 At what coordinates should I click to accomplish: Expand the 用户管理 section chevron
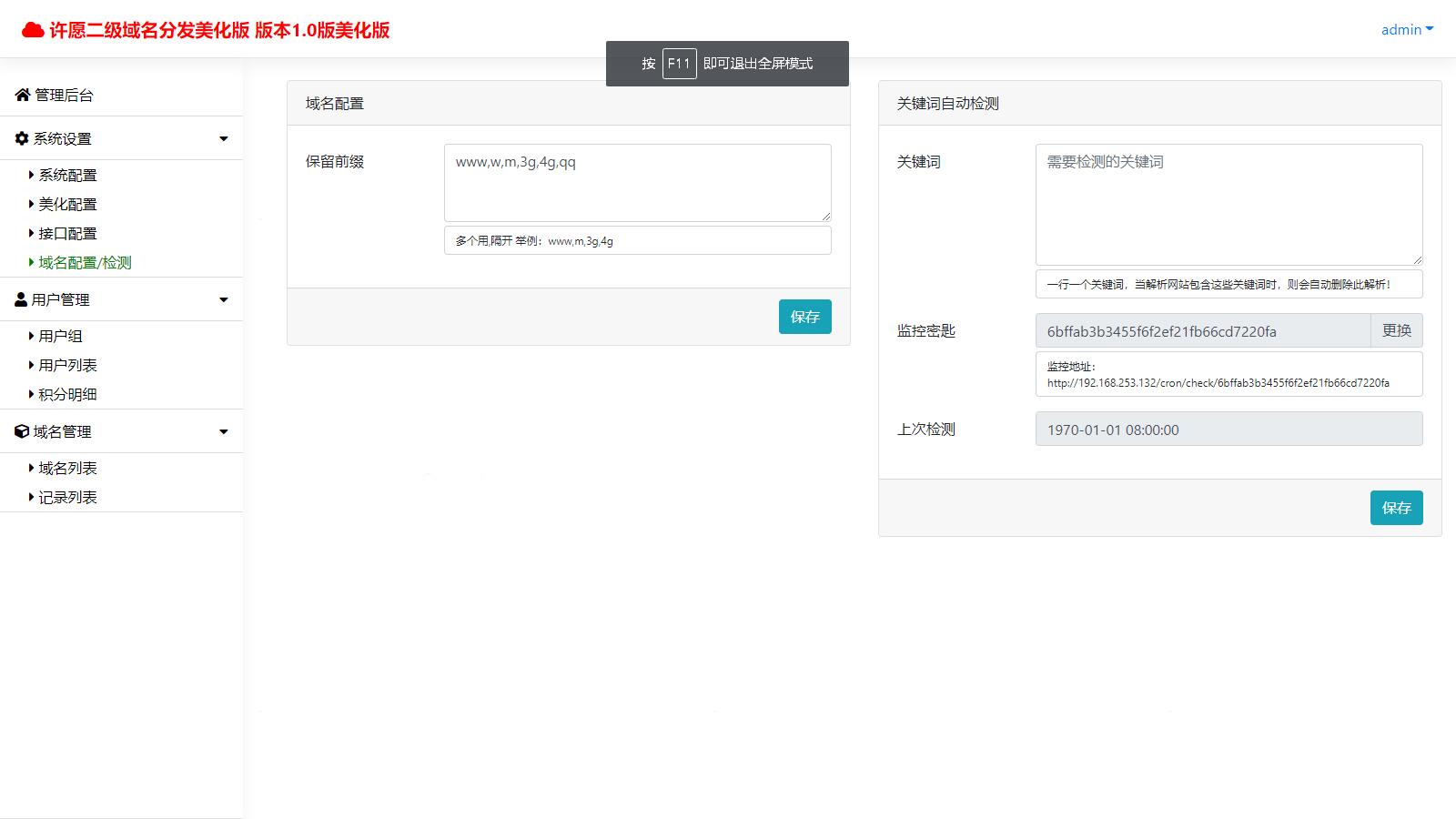(x=223, y=299)
